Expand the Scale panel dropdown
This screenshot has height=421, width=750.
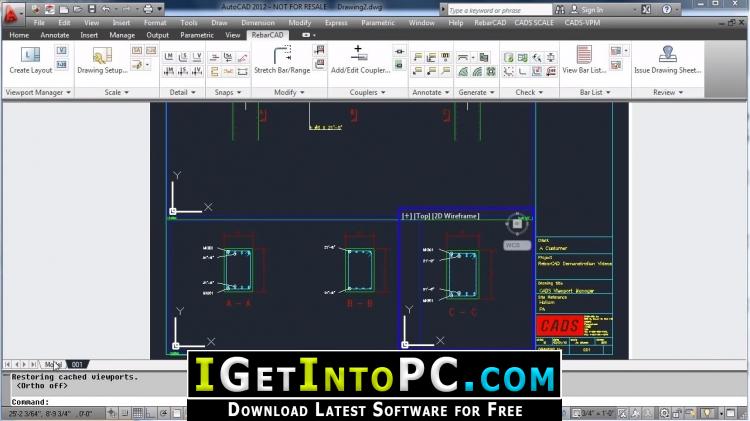click(x=117, y=92)
